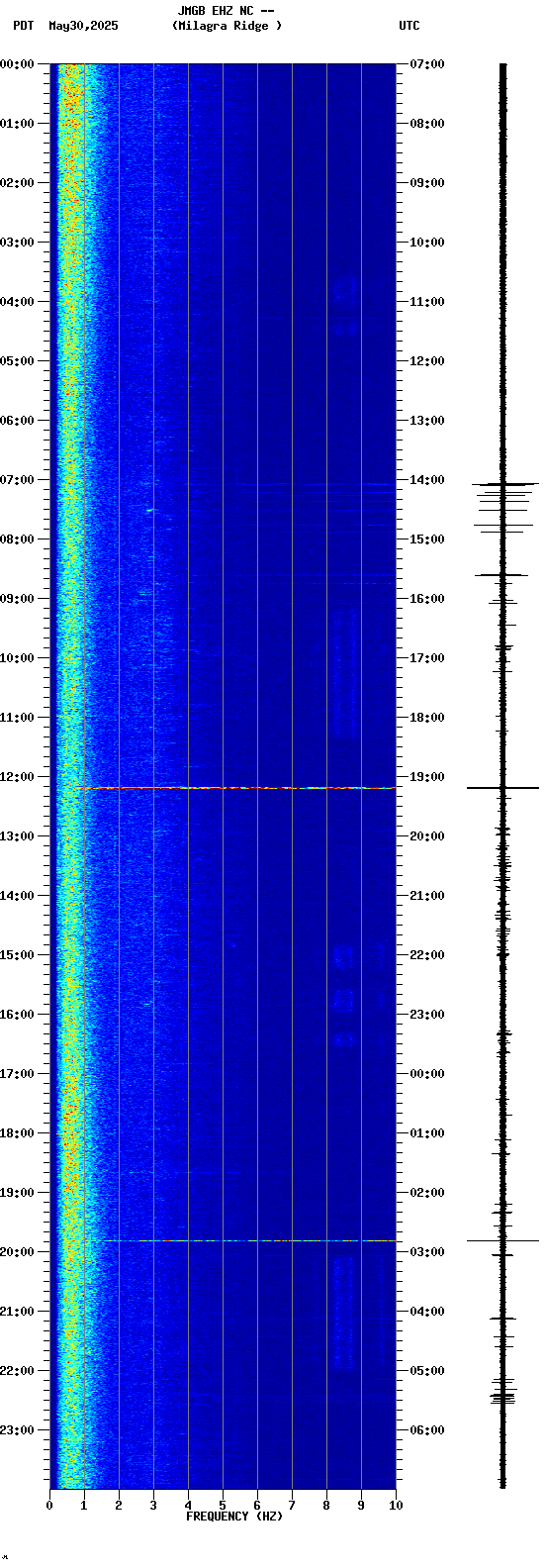
Task: Click the frequency axis tick label '8'
Action: [x=326, y=1506]
